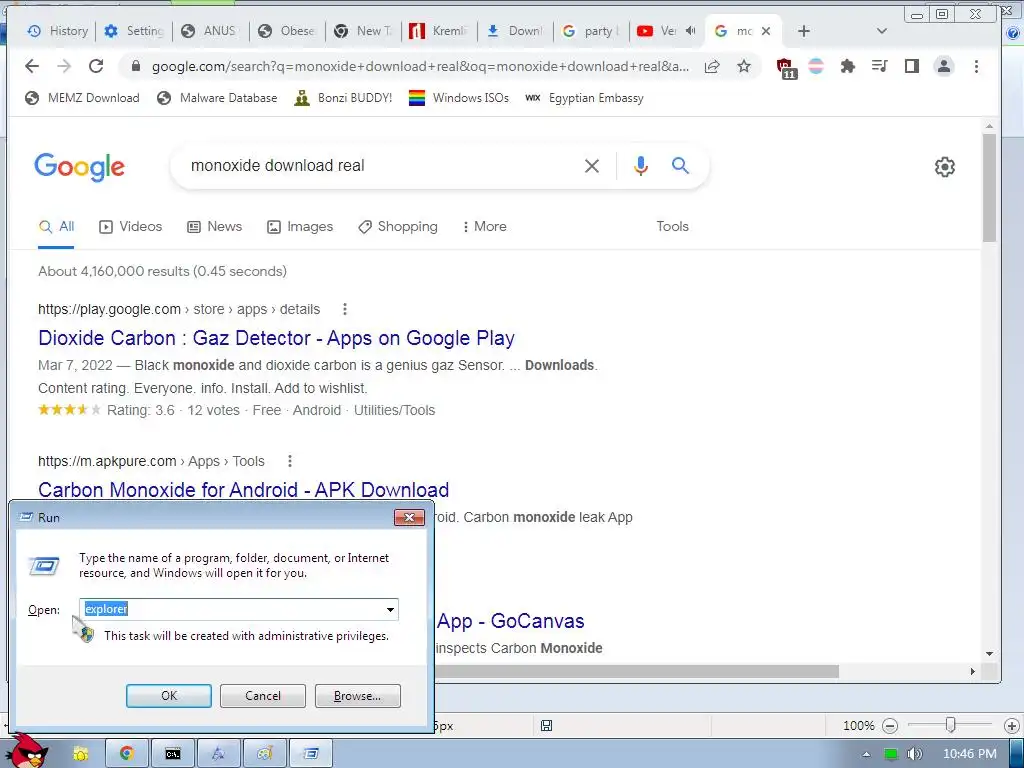Open options for the play.google.com result
Viewport: 1024px width, 768px height.
tap(345, 309)
